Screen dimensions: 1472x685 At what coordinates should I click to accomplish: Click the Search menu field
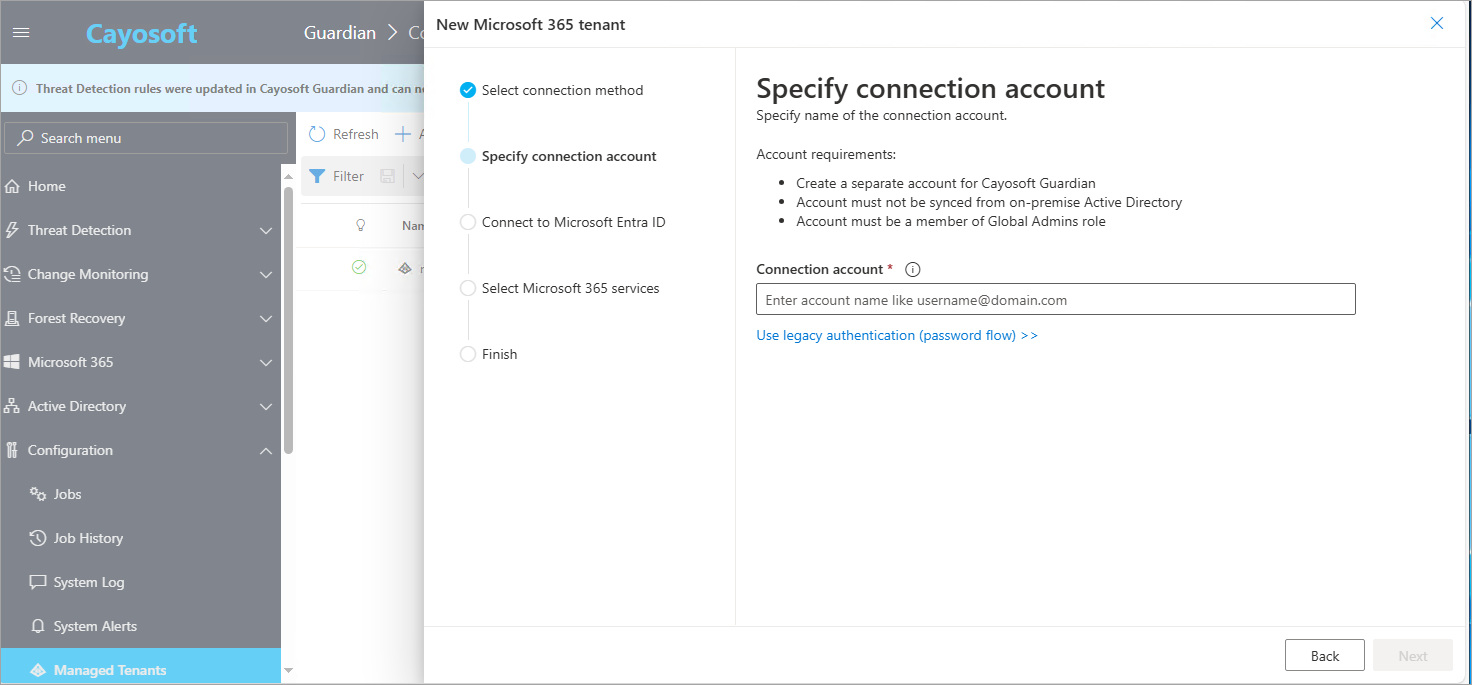pyautogui.click(x=146, y=138)
